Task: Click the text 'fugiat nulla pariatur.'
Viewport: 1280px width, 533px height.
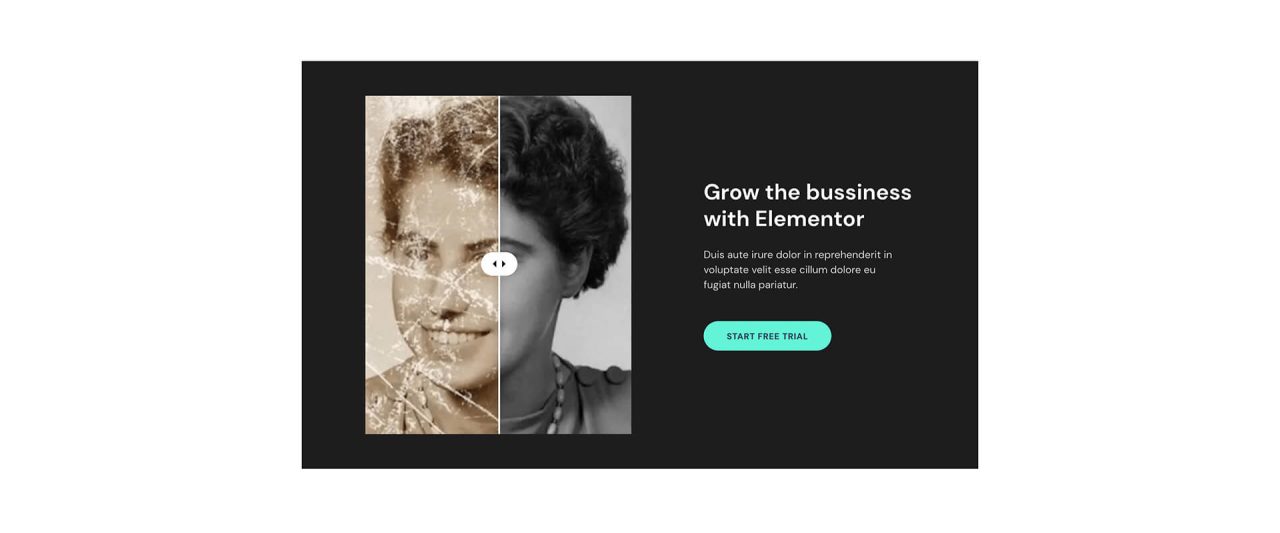Action: 750,285
